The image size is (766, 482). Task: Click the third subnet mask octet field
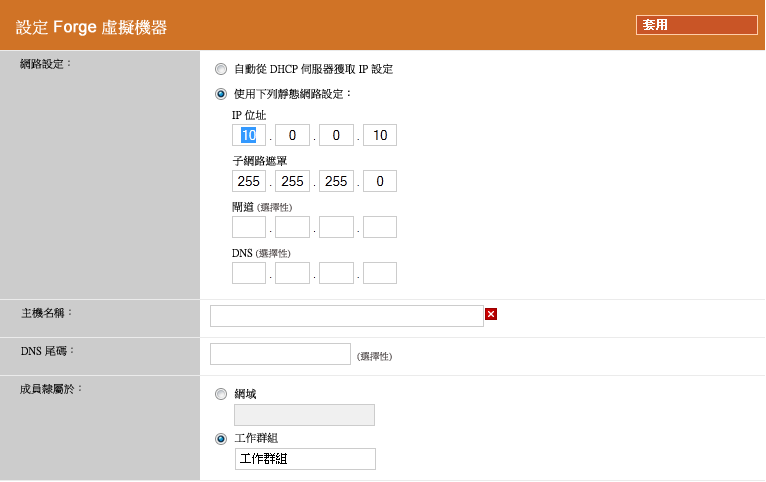pos(336,181)
